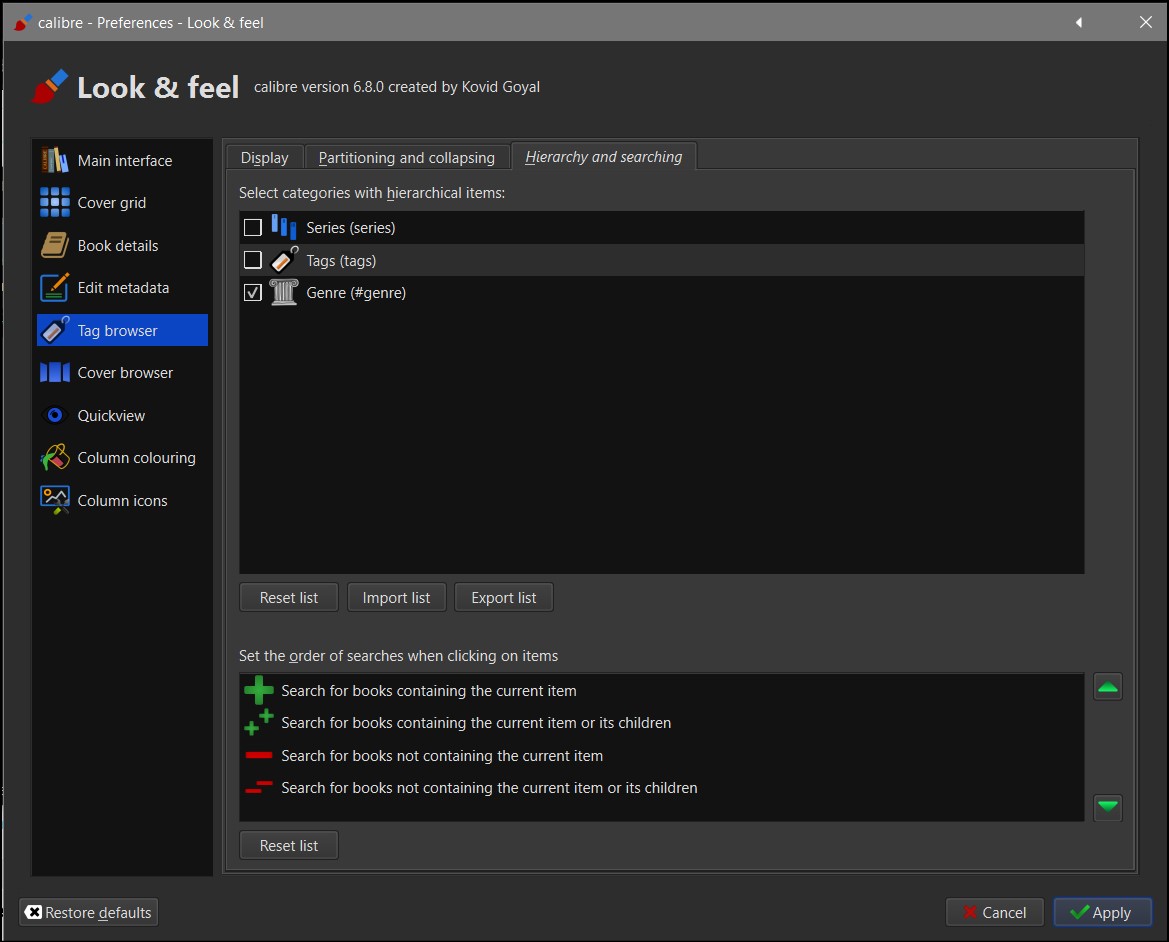
Task: Select the Book details icon
Action: (55, 245)
